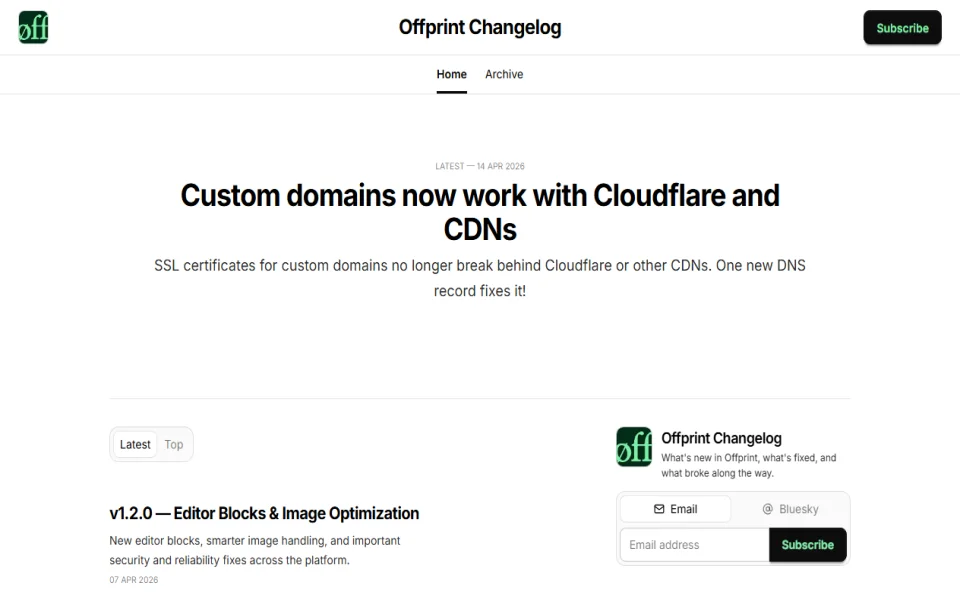Screen dimensions: 960x600
Task: Click the Offprint logo in the header
Action: tap(33, 27)
